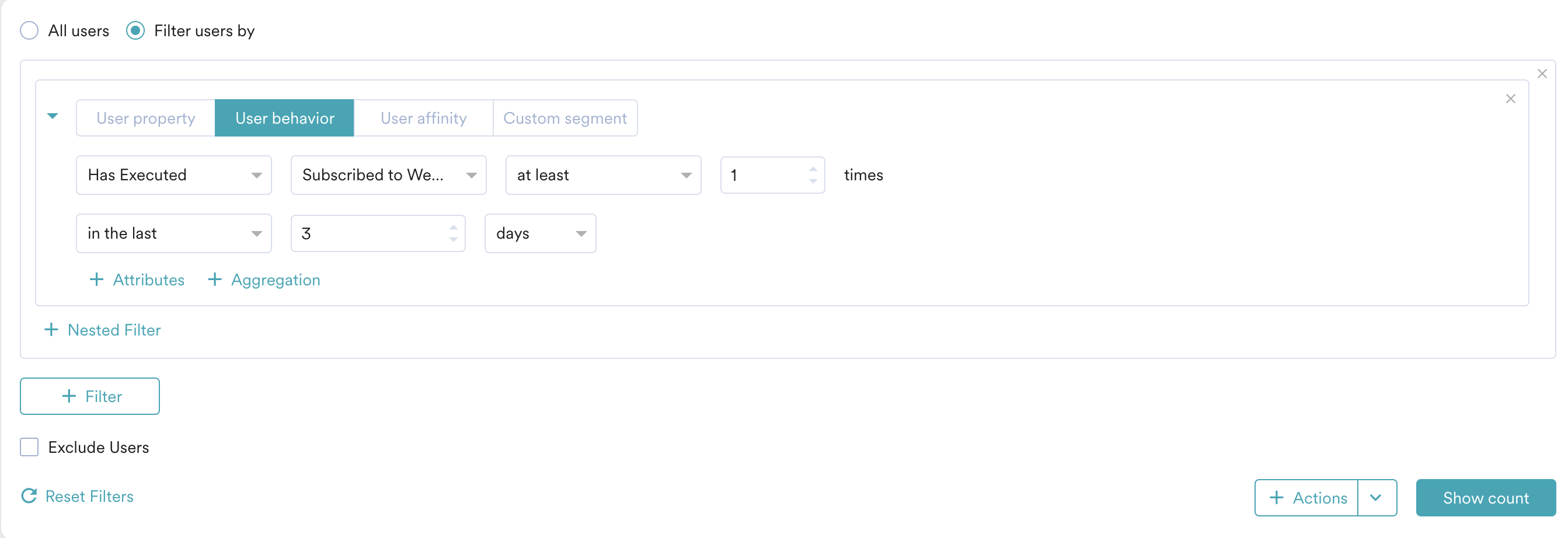Click the Show count button
The image size is (1568, 538).
[1485, 498]
